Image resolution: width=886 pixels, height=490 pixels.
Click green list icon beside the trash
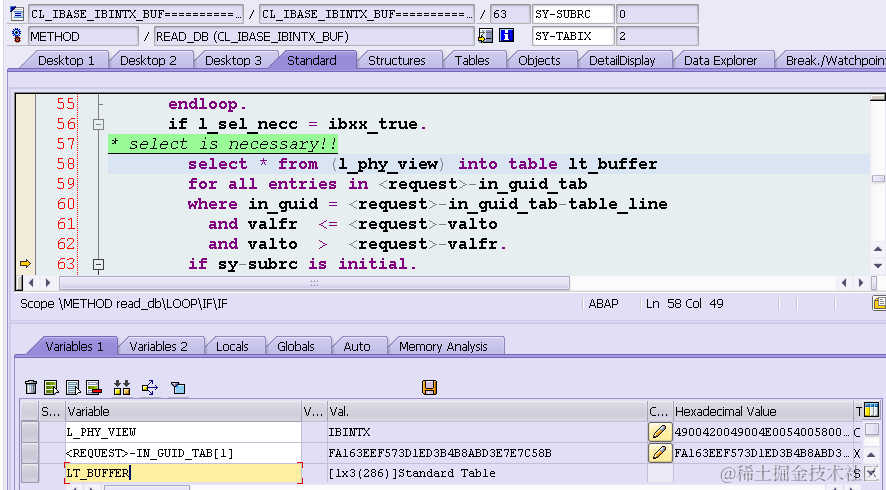click(51, 387)
